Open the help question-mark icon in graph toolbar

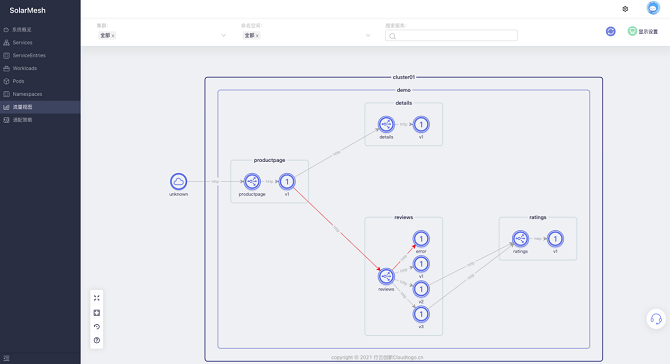97,341
